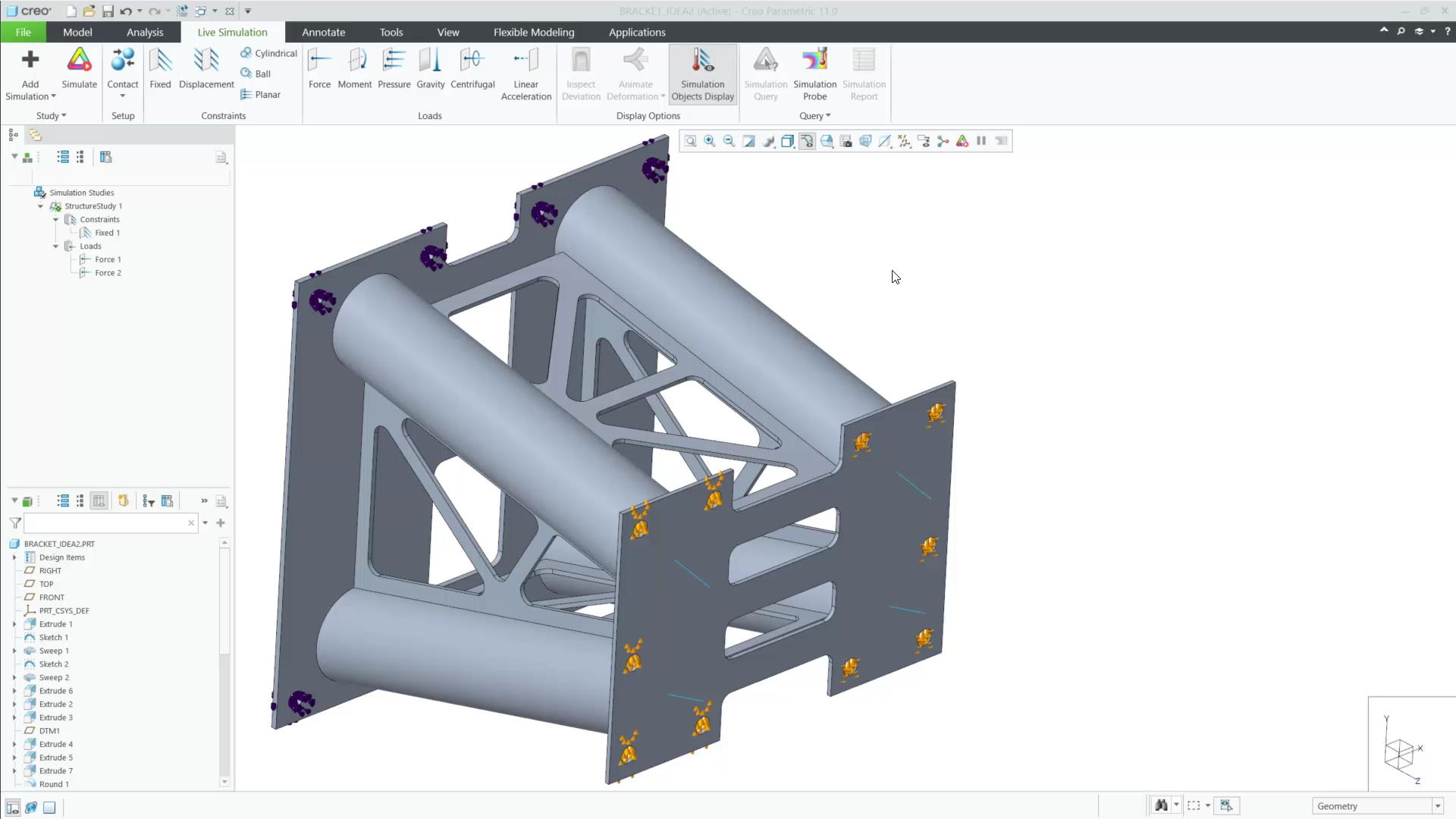Screen dimensions: 1456x819
Task: Open the Applications tab
Action: [x=637, y=32]
